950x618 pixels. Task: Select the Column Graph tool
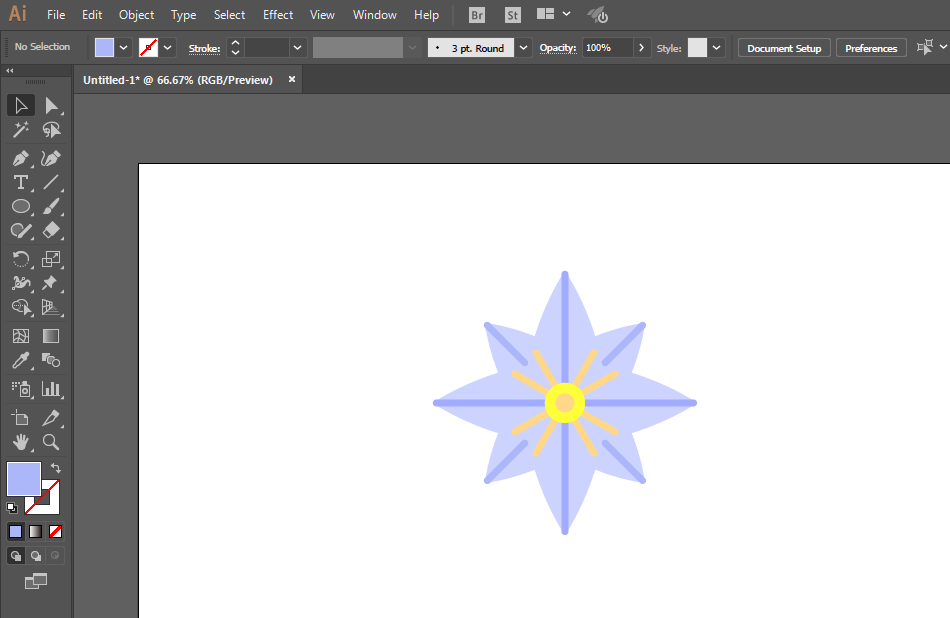[x=51, y=389]
